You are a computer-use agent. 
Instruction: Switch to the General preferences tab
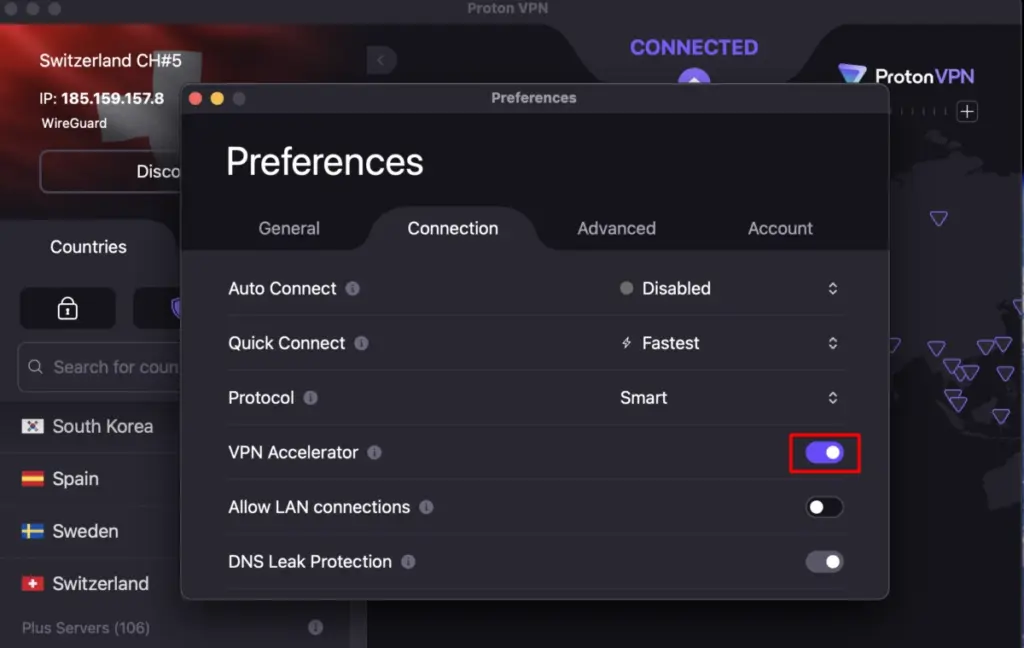289,228
